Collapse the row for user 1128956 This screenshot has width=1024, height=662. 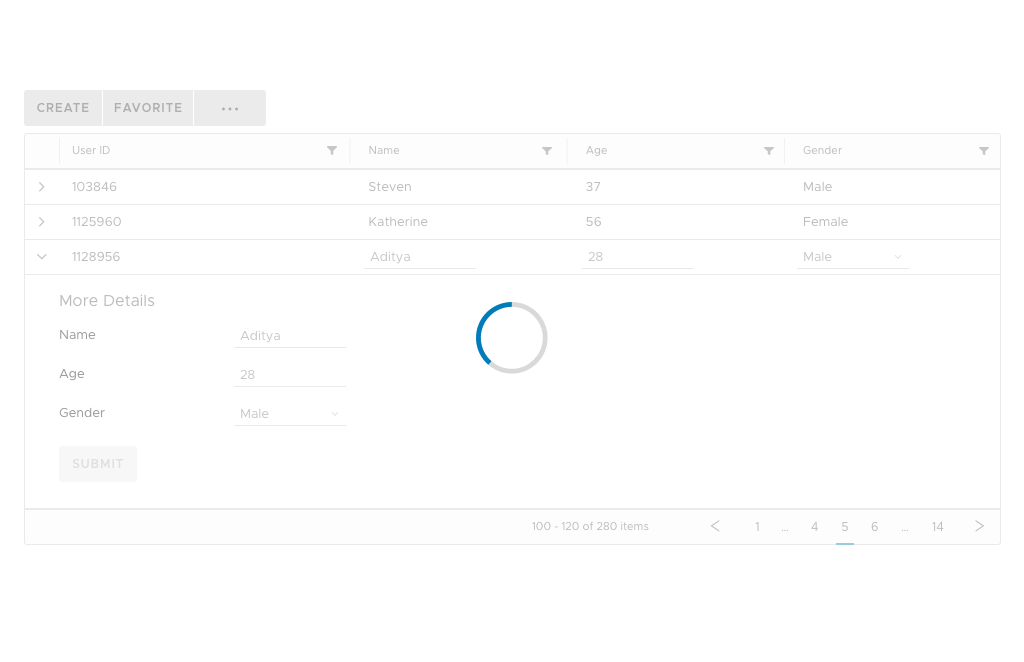coord(42,257)
